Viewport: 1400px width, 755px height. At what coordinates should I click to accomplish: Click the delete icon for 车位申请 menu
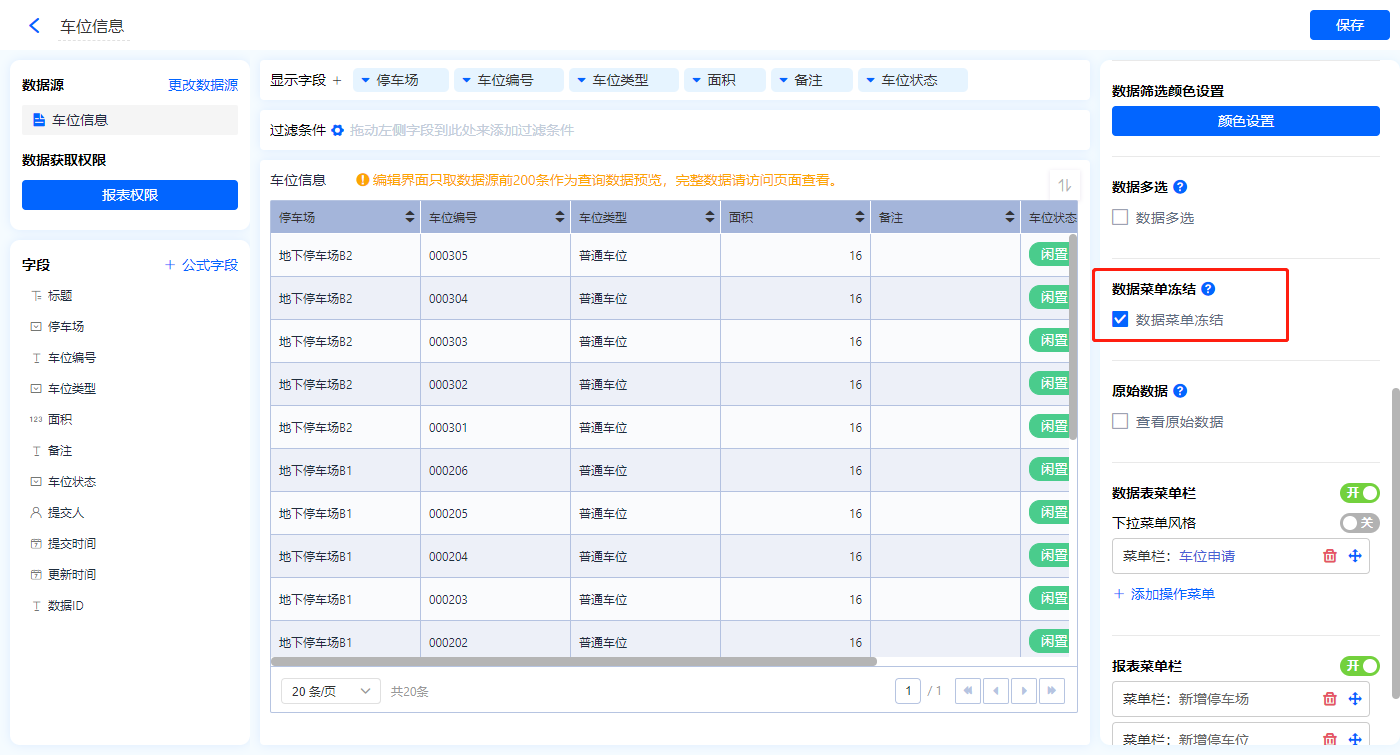click(1330, 556)
